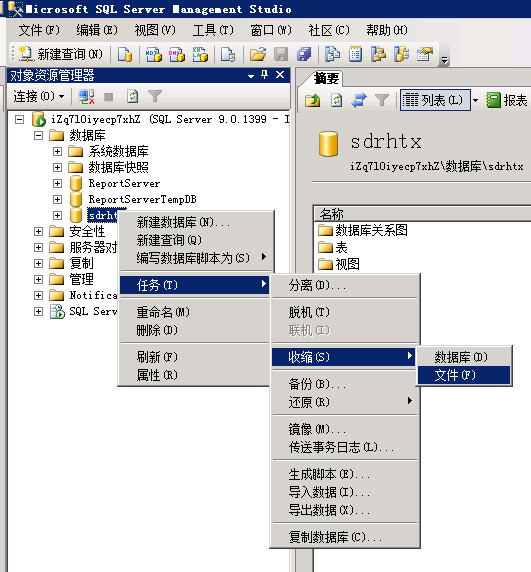Select the 表 folder in Summary list
Viewport: 531px width, 572px height.
coord(332,247)
